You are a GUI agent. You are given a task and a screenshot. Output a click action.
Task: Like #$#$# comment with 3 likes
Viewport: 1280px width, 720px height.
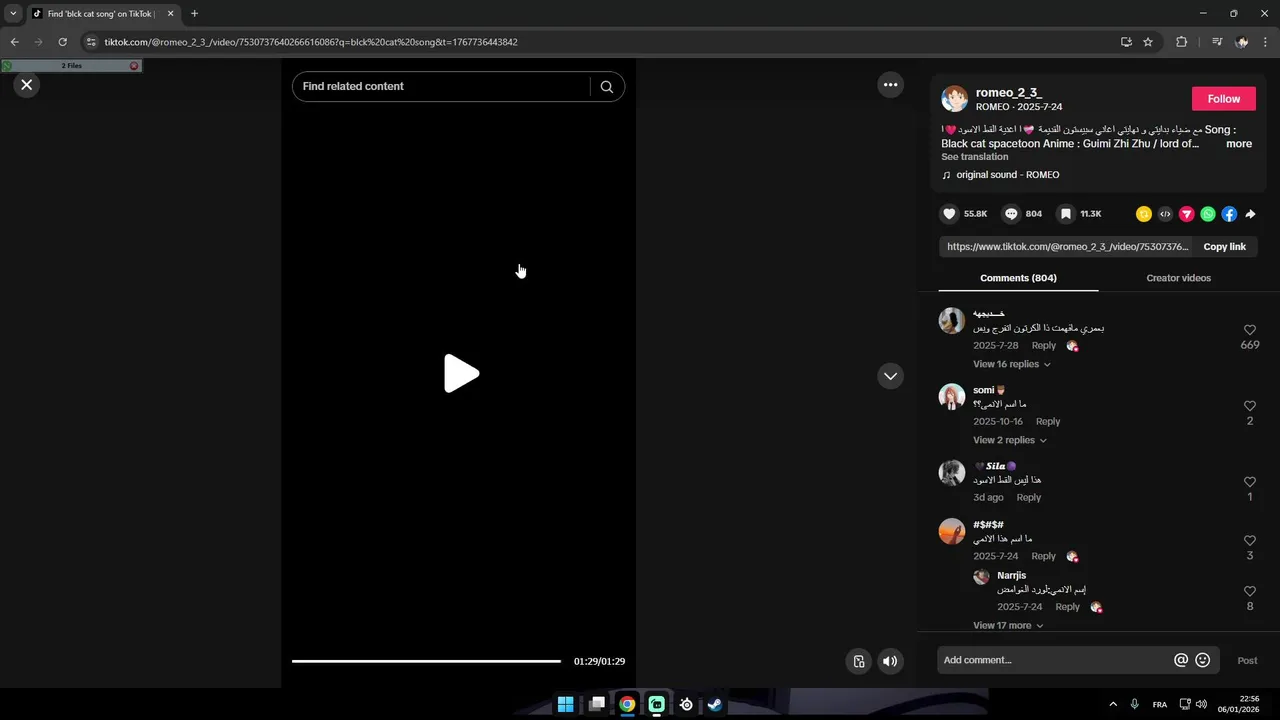point(1250,540)
